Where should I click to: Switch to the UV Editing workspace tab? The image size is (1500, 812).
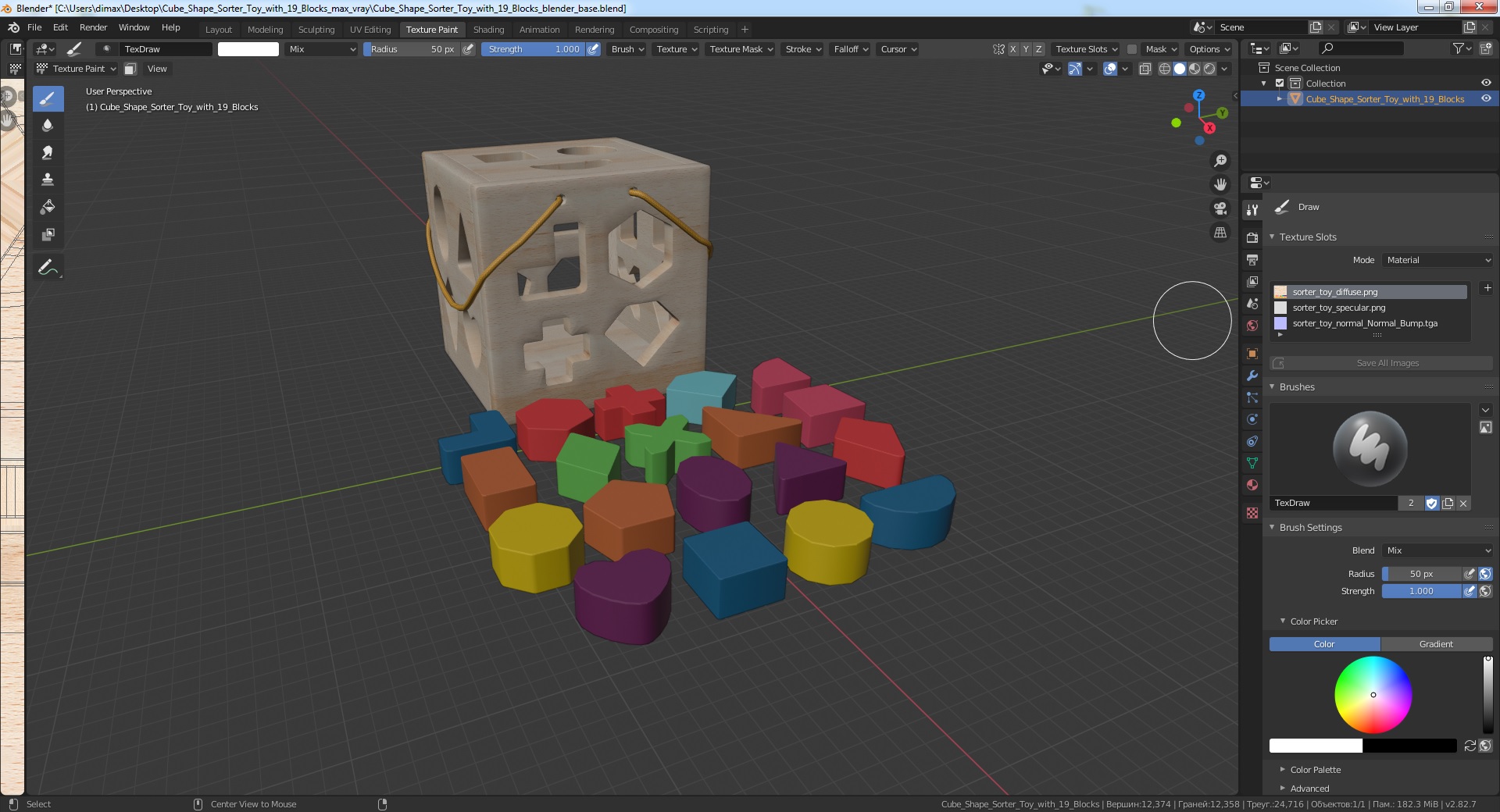point(370,30)
